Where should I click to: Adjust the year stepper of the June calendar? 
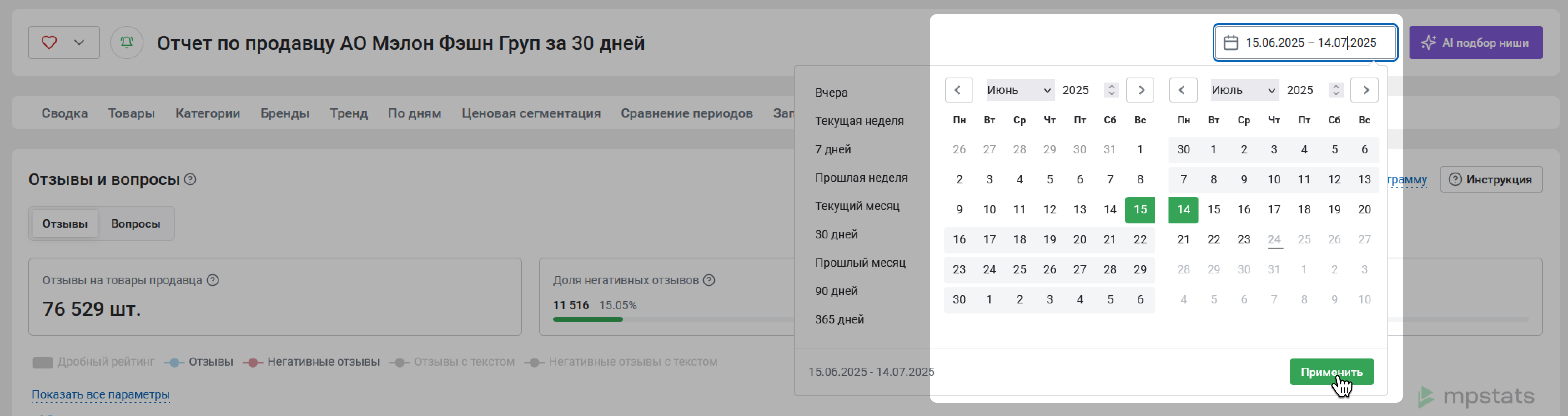pyautogui.click(x=1112, y=90)
